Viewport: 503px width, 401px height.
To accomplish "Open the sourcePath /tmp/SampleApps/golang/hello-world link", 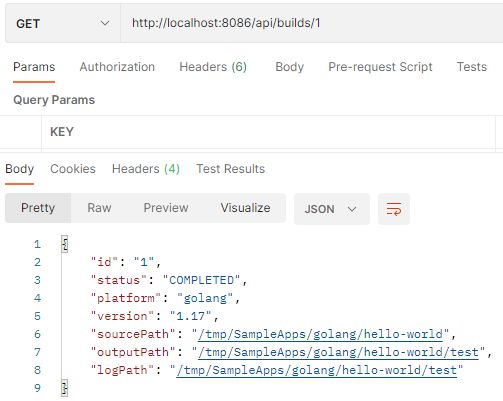I will (x=320, y=334).
